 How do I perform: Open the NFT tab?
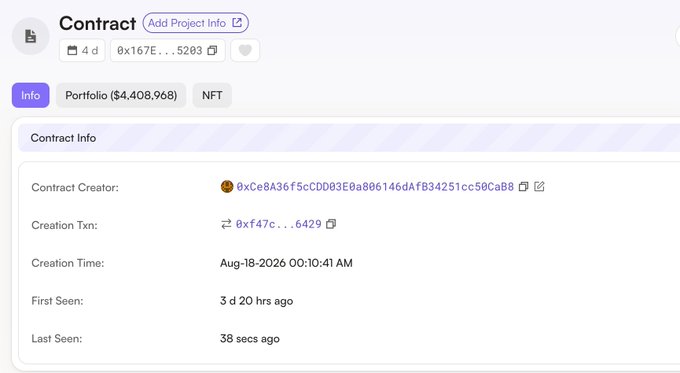click(212, 95)
